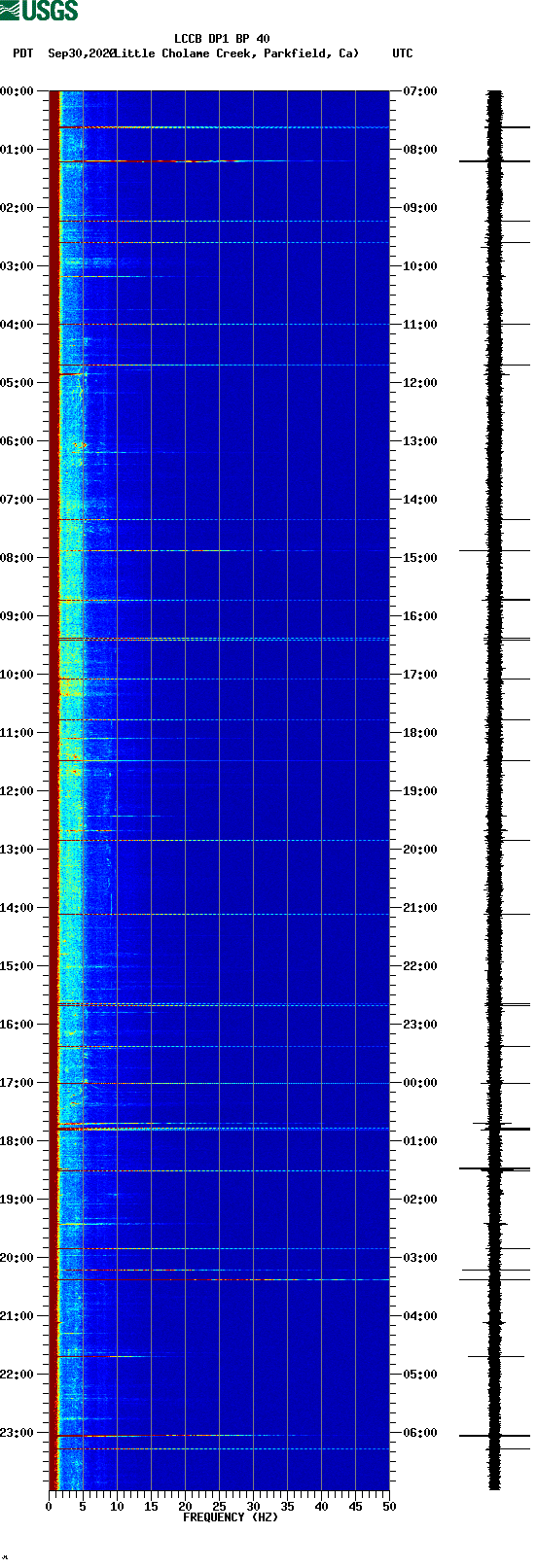Click the 04:00 UTC time label
The image size is (537, 1568).
(420, 1316)
